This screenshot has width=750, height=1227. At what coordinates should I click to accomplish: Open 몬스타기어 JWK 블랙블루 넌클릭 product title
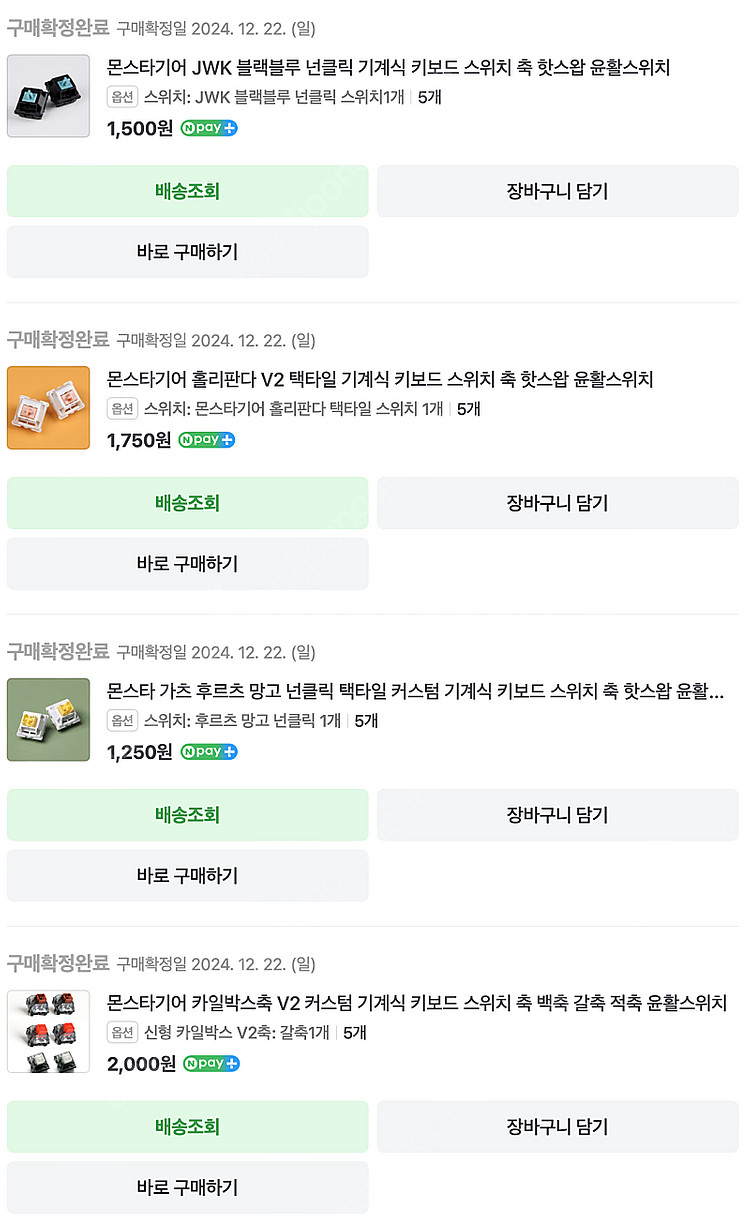point(388,68)
